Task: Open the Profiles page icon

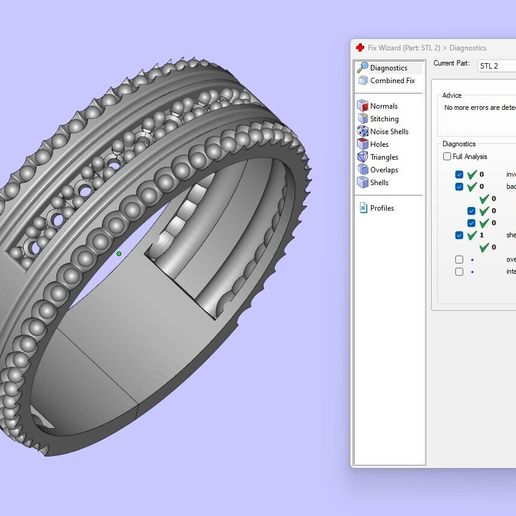Action: (363, 208)
